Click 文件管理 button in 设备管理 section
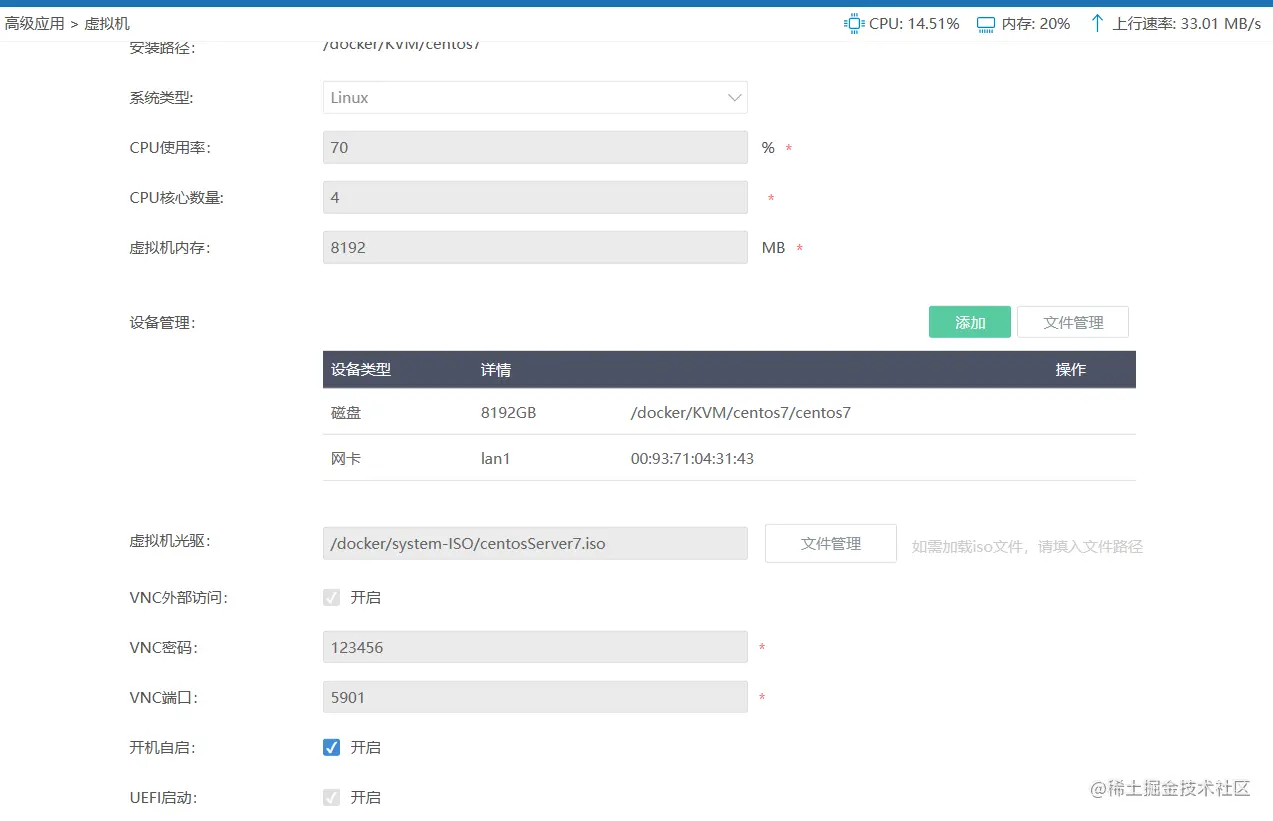1273x821 pixels. [1073, 322]
